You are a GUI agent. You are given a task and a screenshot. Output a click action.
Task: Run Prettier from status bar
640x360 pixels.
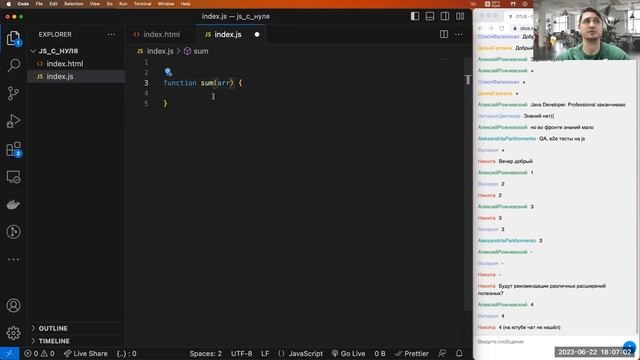(411, 353)
